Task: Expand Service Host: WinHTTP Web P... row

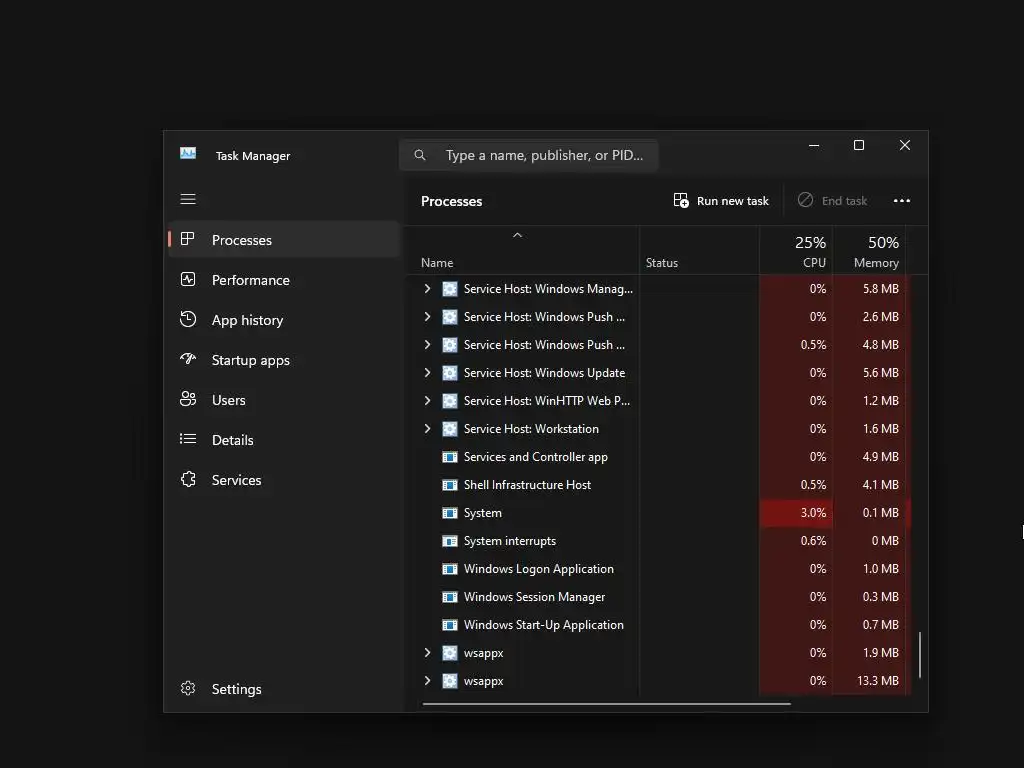Action: coord(427,401)
